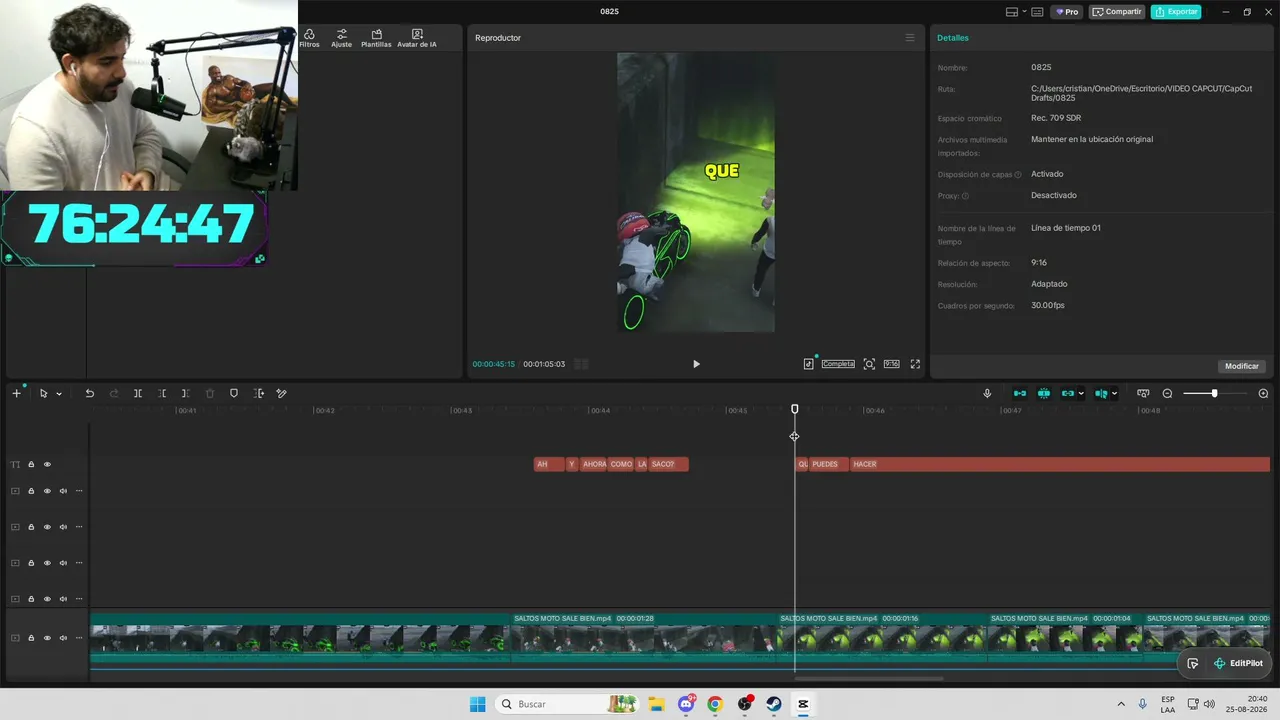Viewport: 1280px width, 720px height.
Task: Click the icon left of EditPilot
Action: [x=1192, y=663]
